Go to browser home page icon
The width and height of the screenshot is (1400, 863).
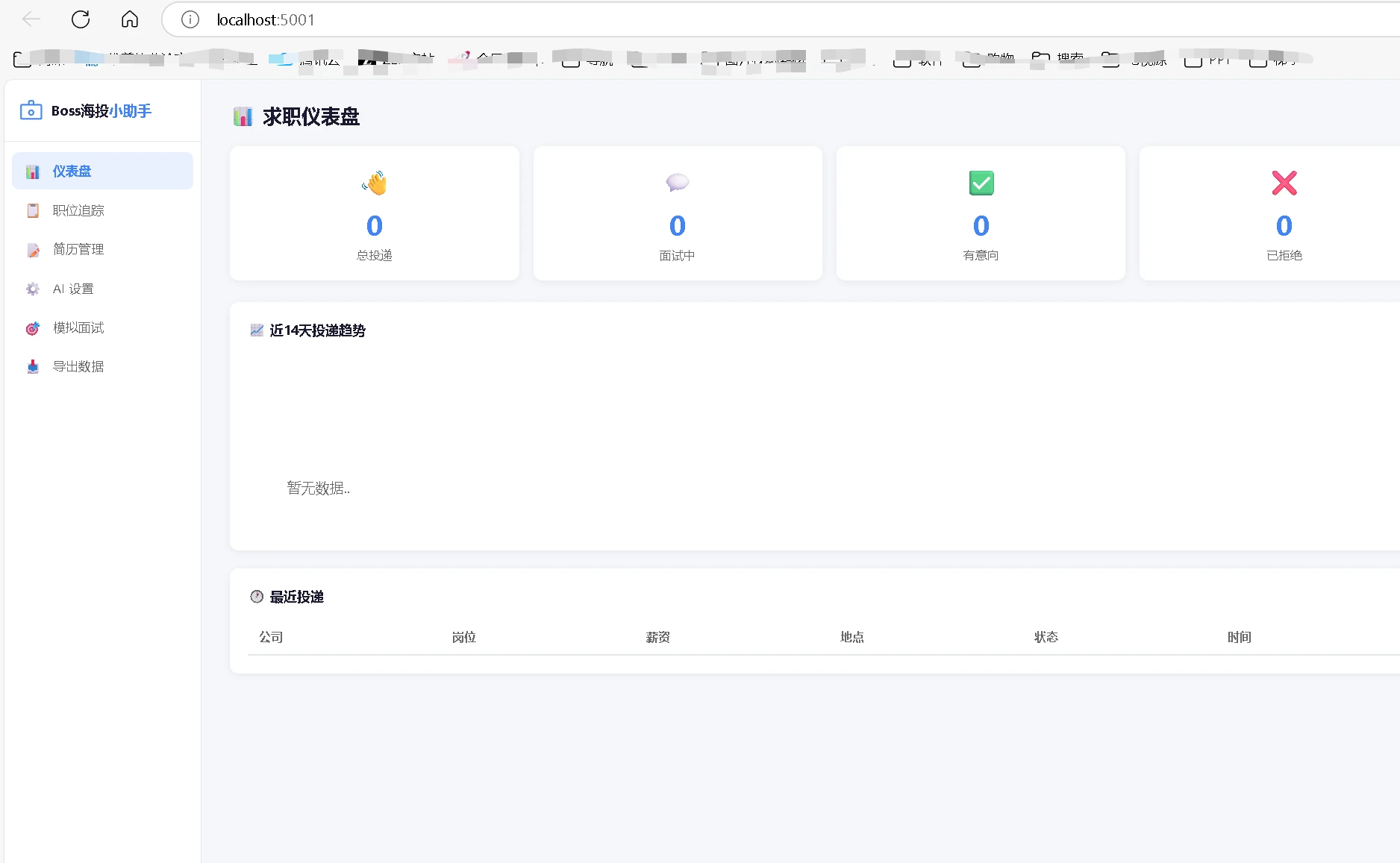coord(130,19)
